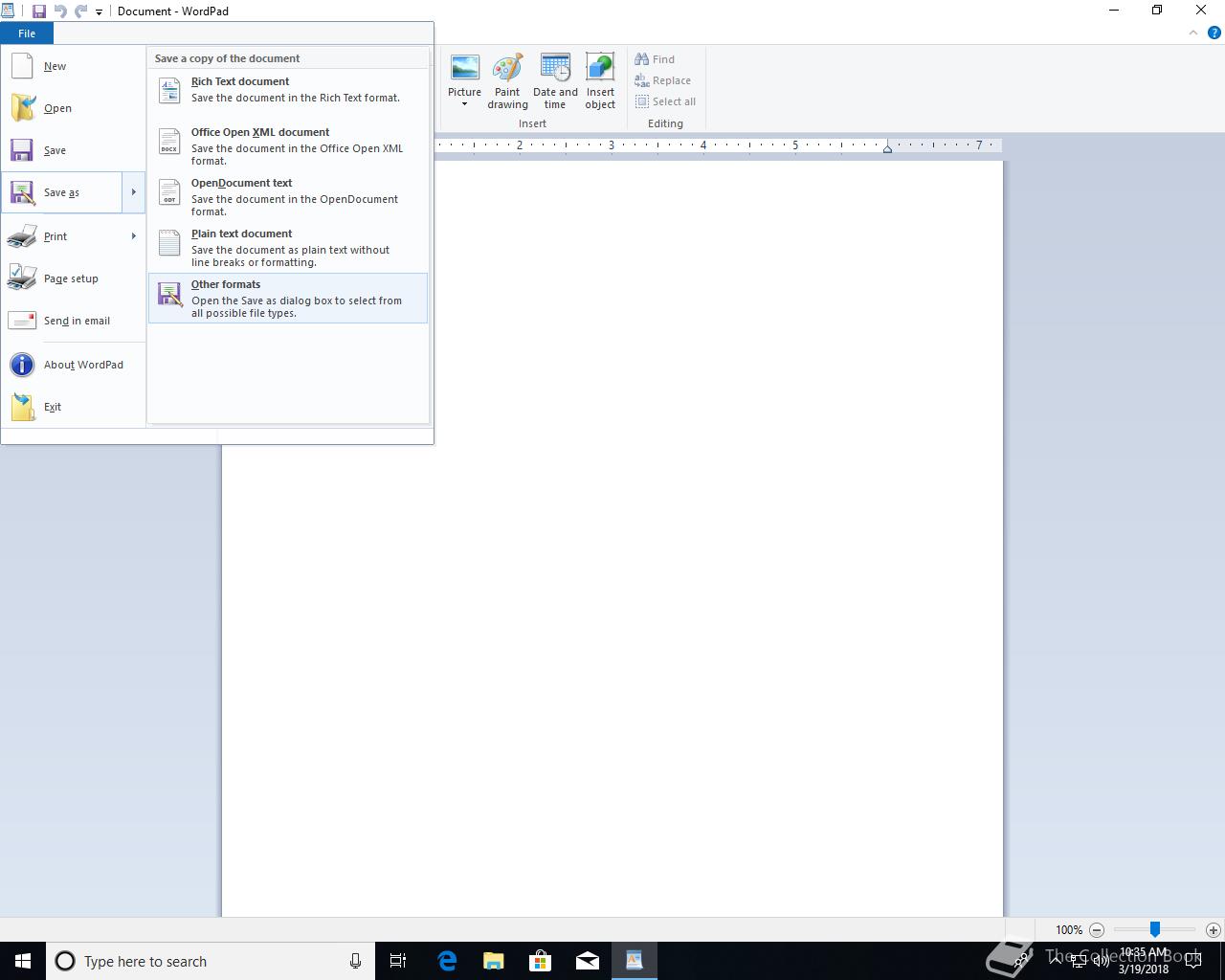1225x980 pixels.
Task: Open File Explorer from taskbar
Action: click(x=494, y=961)
